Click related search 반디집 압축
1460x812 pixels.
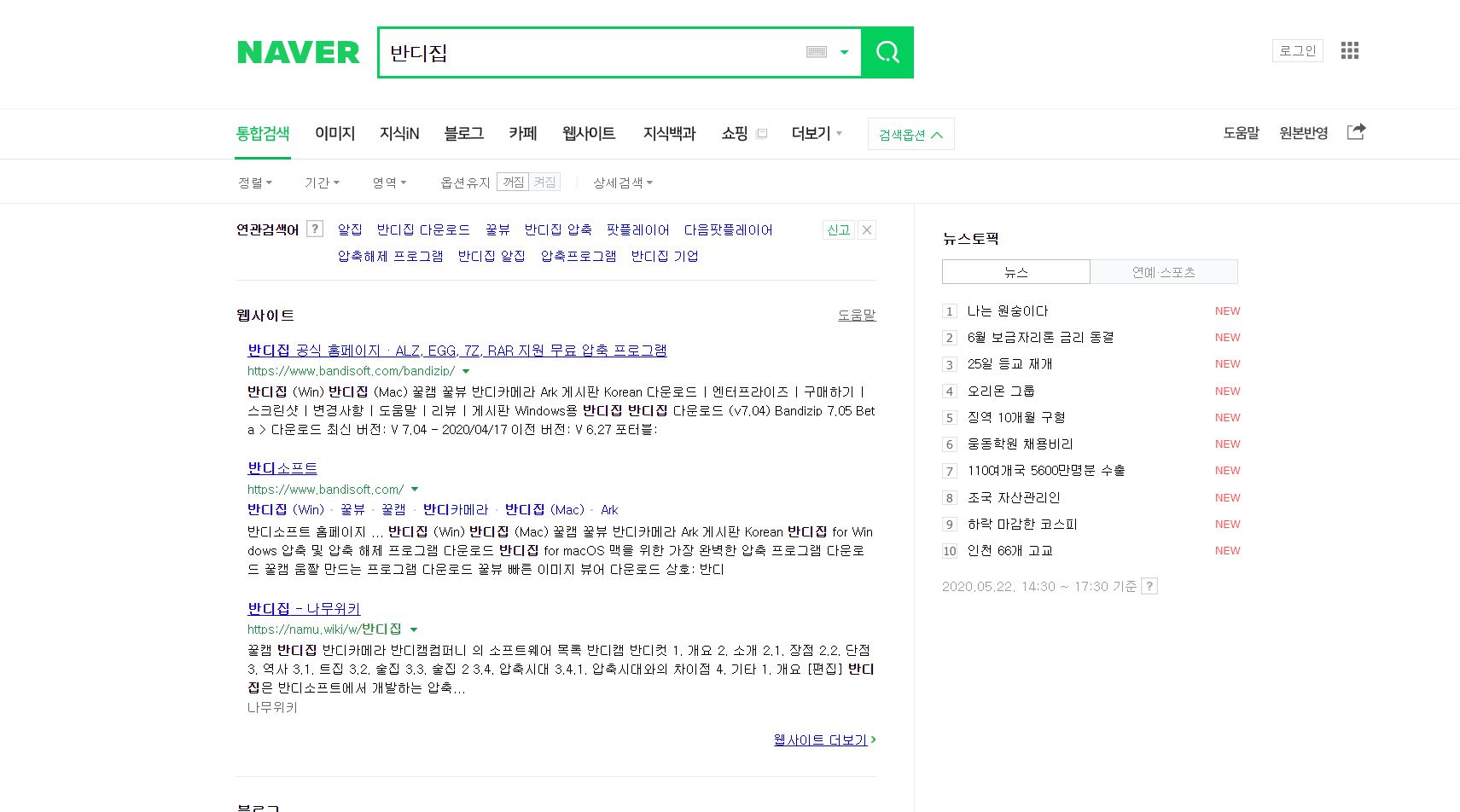[558, 229]
